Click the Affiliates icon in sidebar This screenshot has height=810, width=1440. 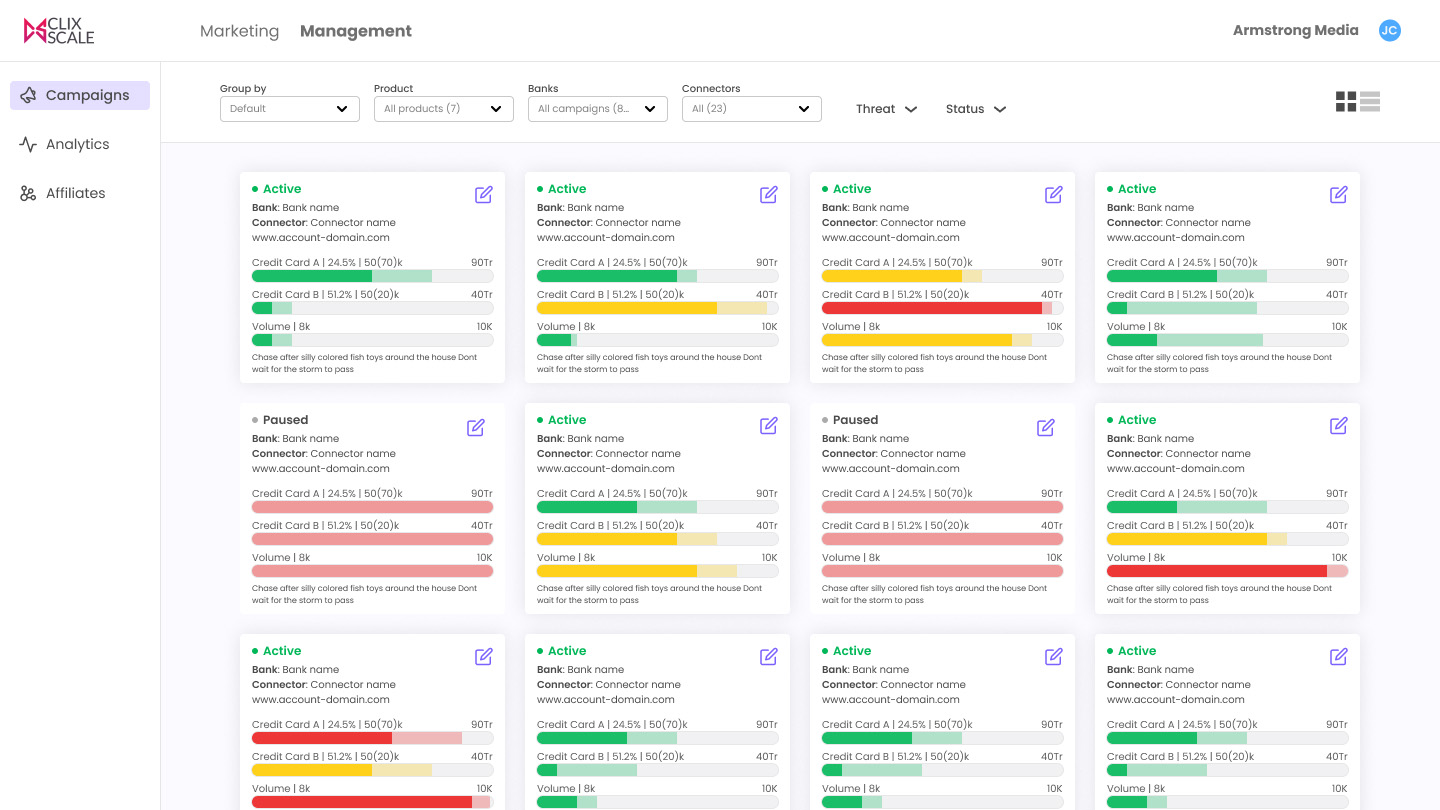[x=28, y=193]
